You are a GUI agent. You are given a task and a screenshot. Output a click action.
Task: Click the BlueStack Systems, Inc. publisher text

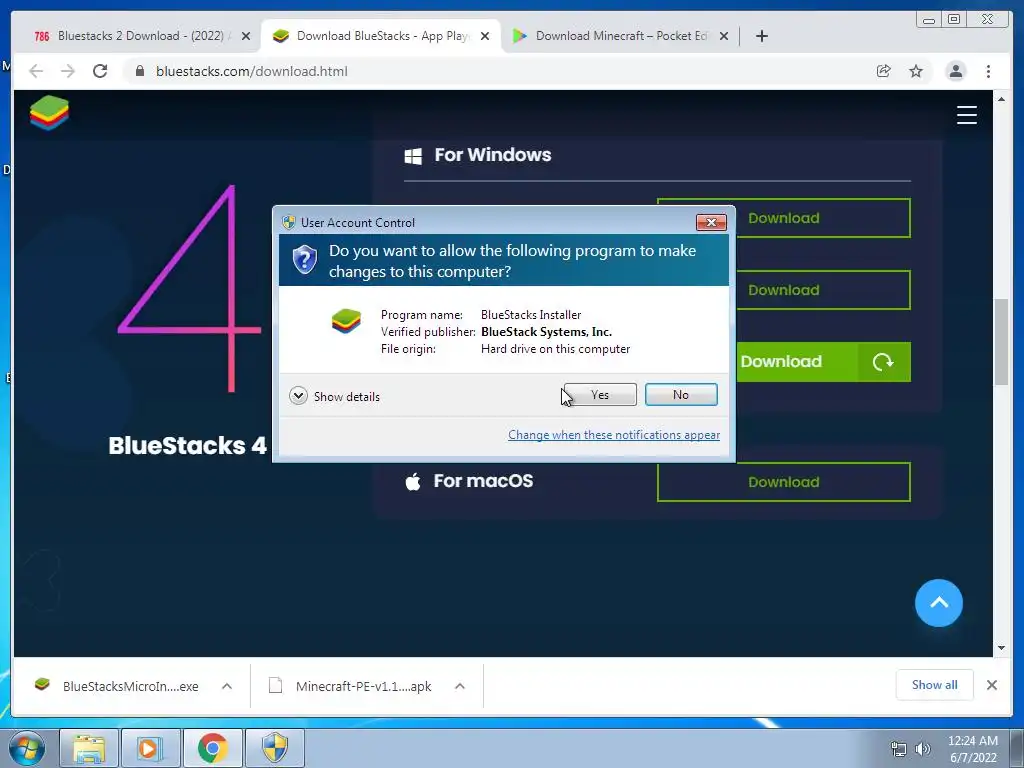547,332
